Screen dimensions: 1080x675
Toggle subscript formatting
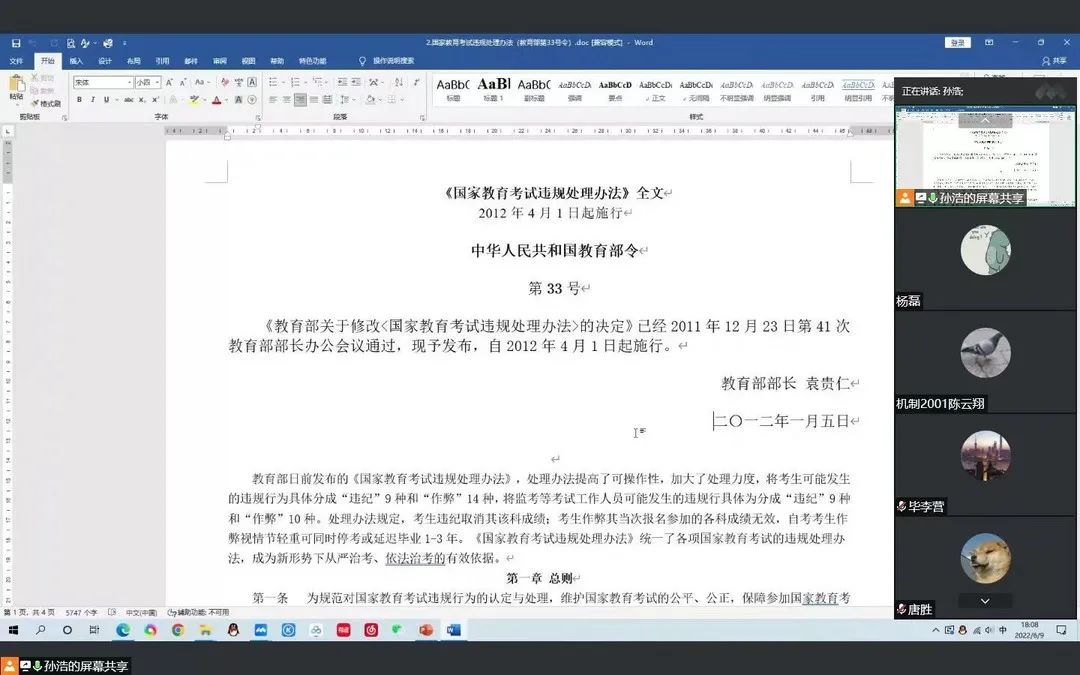point(142,100)
